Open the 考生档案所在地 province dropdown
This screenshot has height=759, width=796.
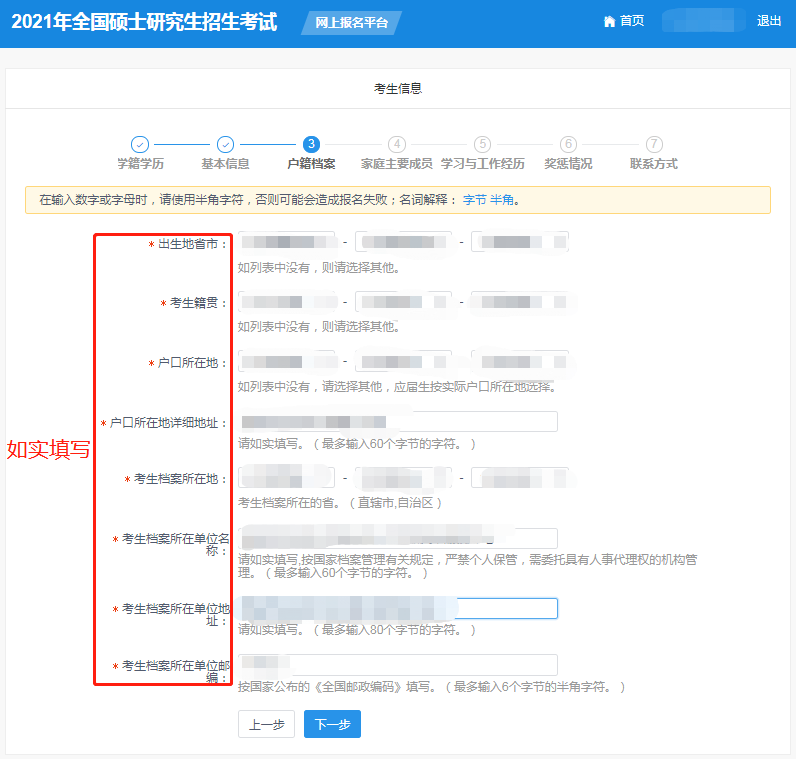(x=287, y=478)
